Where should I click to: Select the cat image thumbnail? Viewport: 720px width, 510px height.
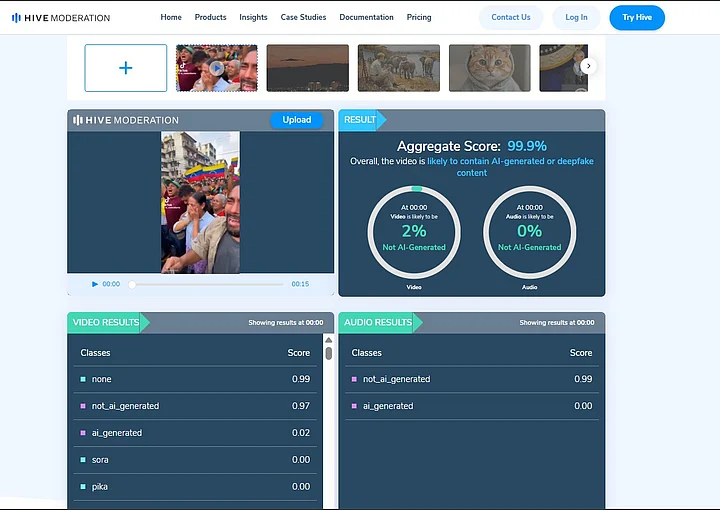point(489,68)
